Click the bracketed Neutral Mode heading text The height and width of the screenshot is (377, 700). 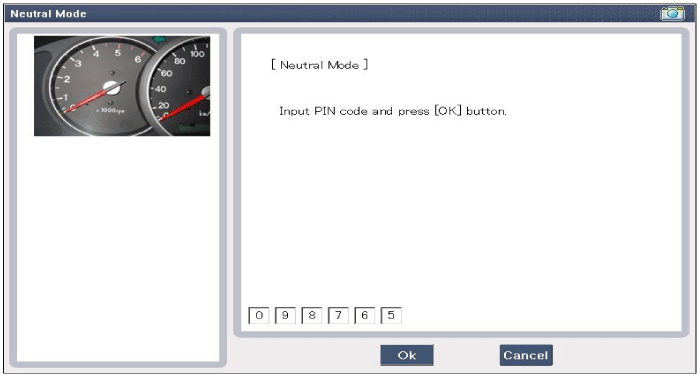tap(319, 65)
